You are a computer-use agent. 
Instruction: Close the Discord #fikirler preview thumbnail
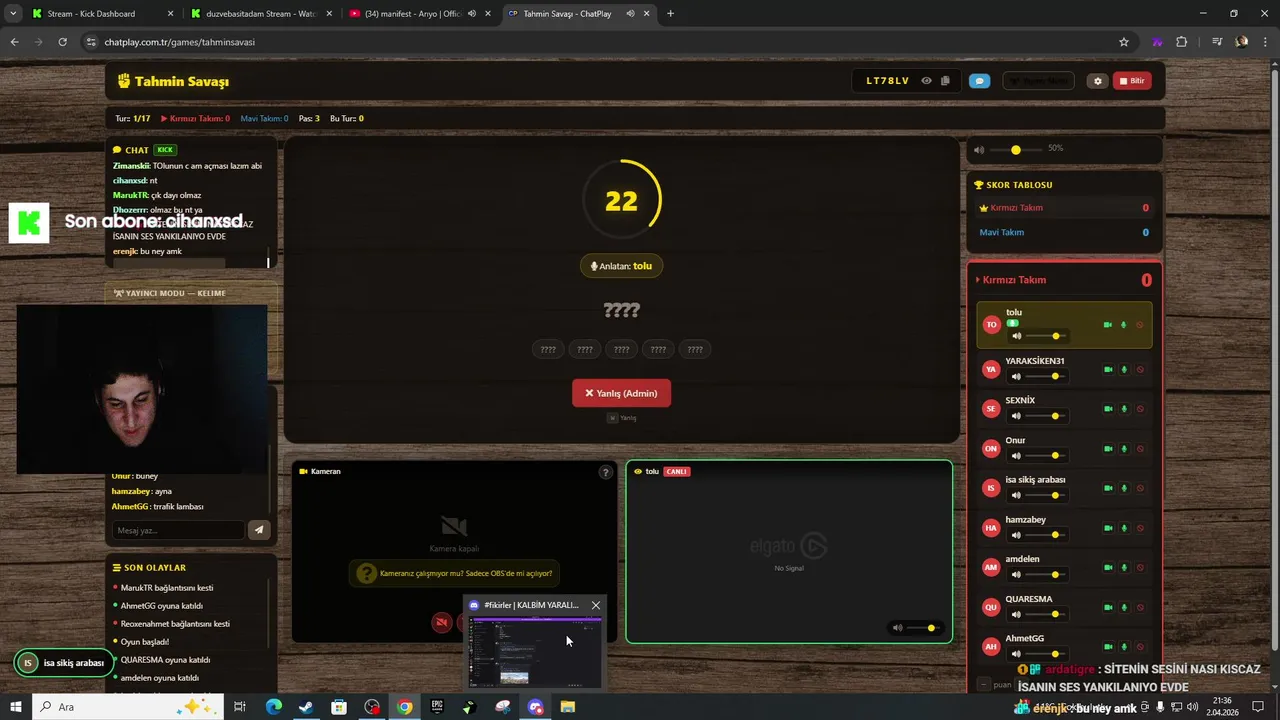click(x=596, y=605)
